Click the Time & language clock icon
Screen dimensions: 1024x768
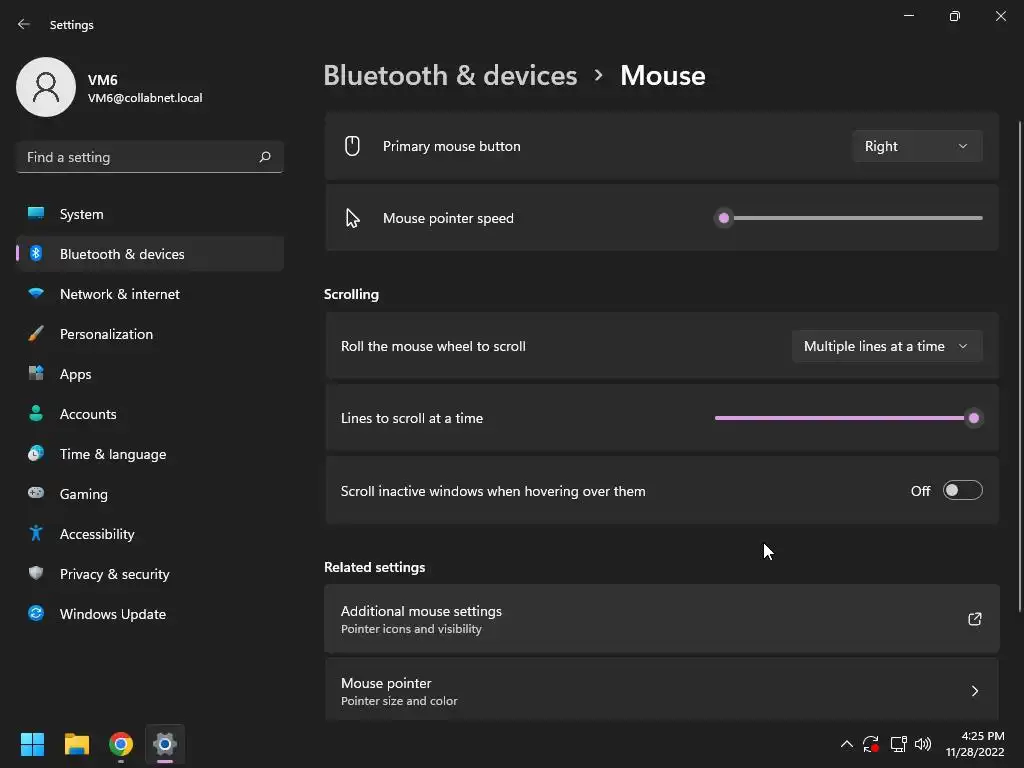36,453
